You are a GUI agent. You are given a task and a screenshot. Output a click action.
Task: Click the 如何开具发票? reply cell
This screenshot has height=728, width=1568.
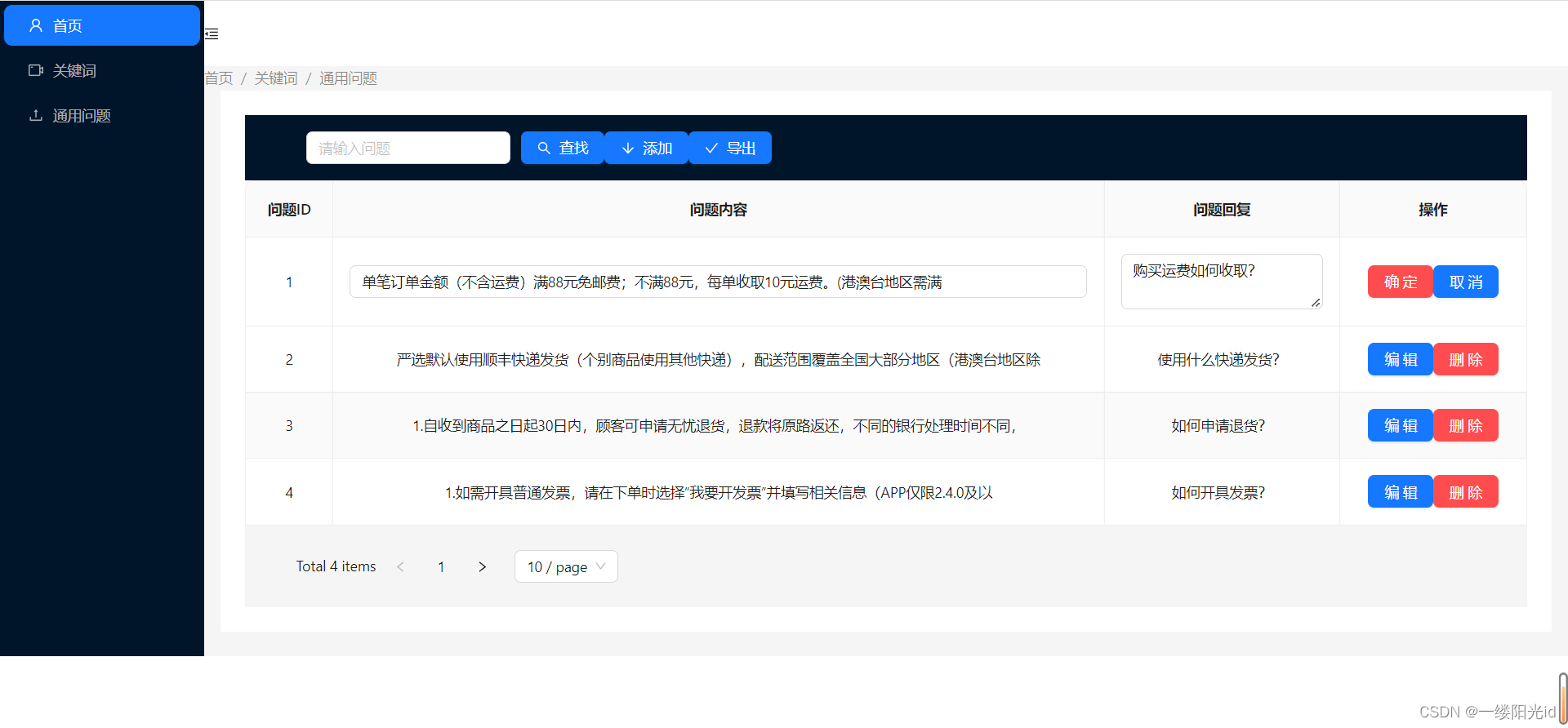(1222, 492)
